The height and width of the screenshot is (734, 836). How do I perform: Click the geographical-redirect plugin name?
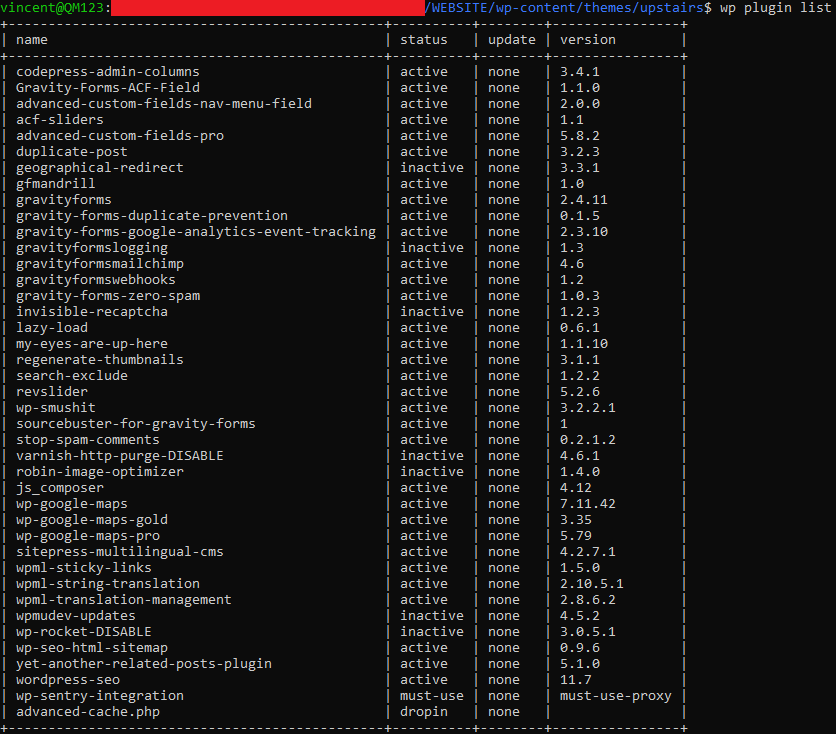click(x=100, y=168)
